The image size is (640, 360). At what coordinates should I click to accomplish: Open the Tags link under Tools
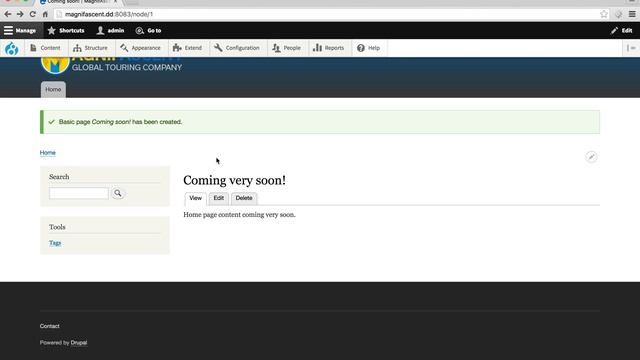(55, 243)
